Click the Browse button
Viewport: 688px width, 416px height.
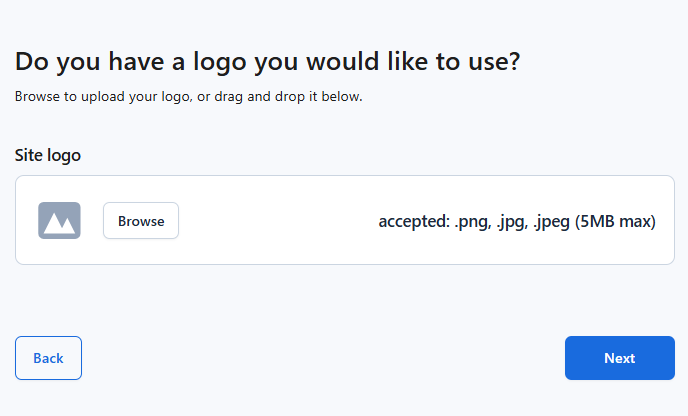click(x=141, y=221)
